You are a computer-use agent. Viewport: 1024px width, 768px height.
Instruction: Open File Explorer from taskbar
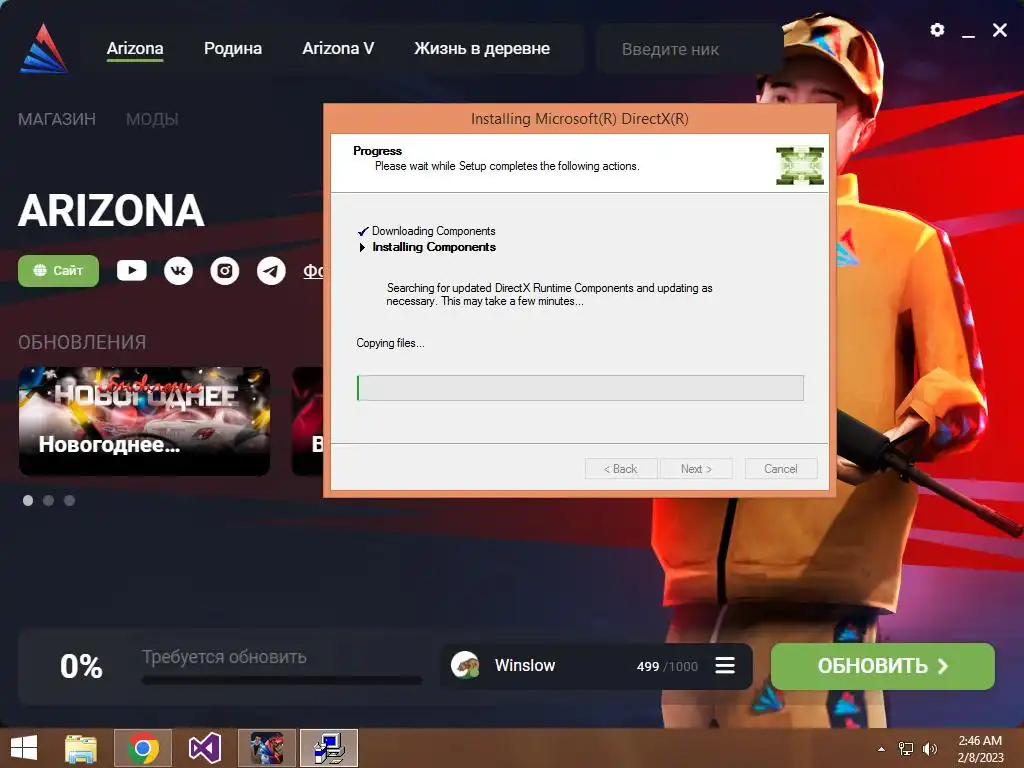coord(81,748)
